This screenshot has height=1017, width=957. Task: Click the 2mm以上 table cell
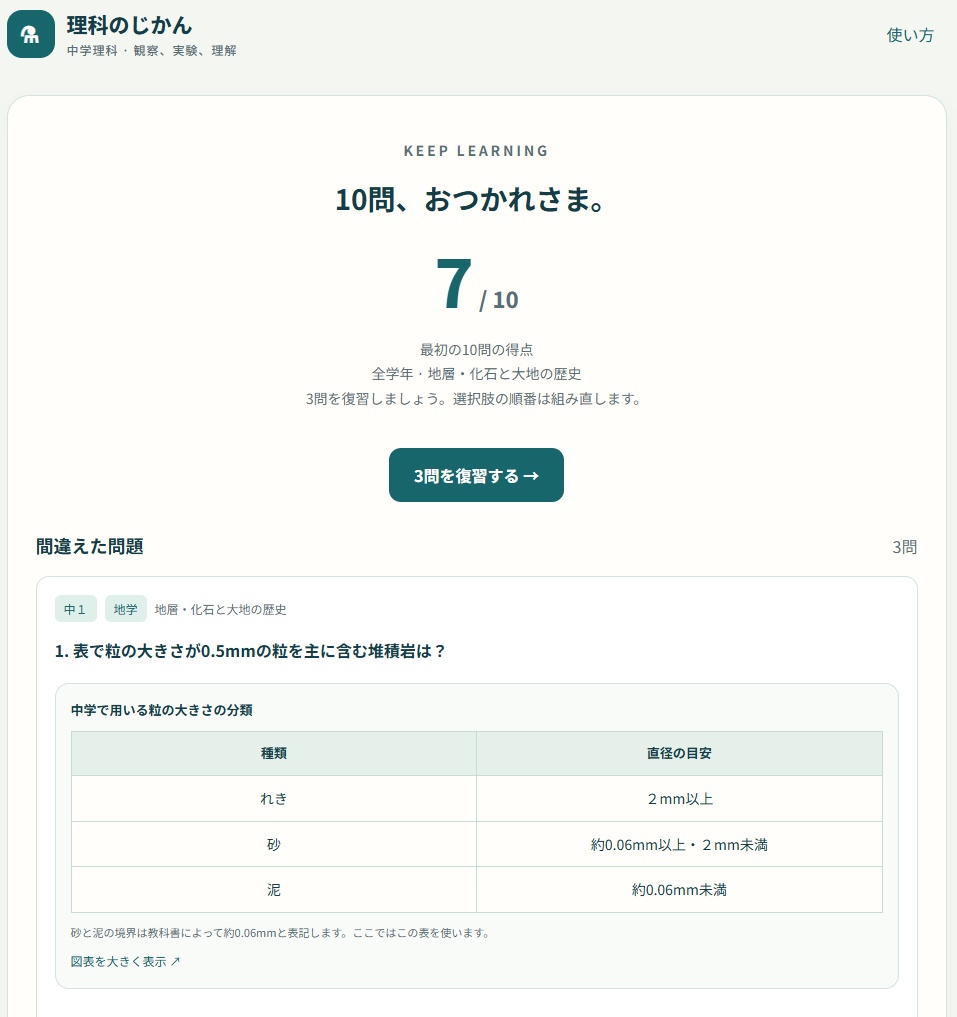(x=679, y=798)
